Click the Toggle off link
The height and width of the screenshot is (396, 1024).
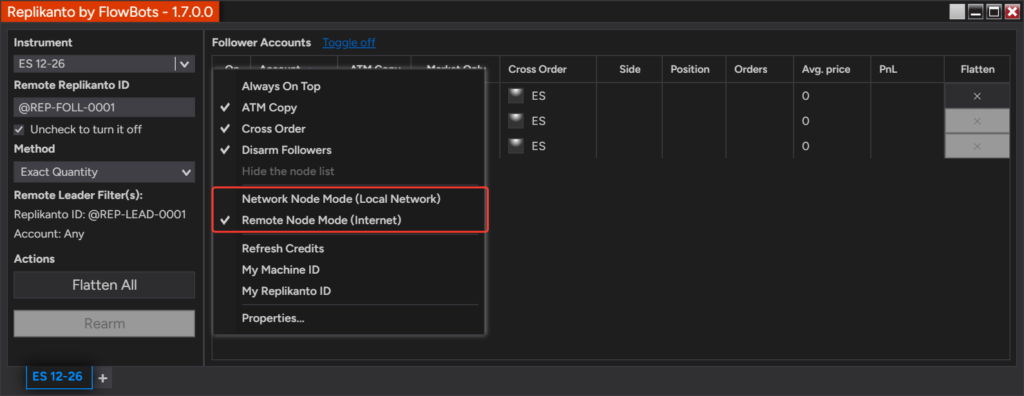[349, 42]
